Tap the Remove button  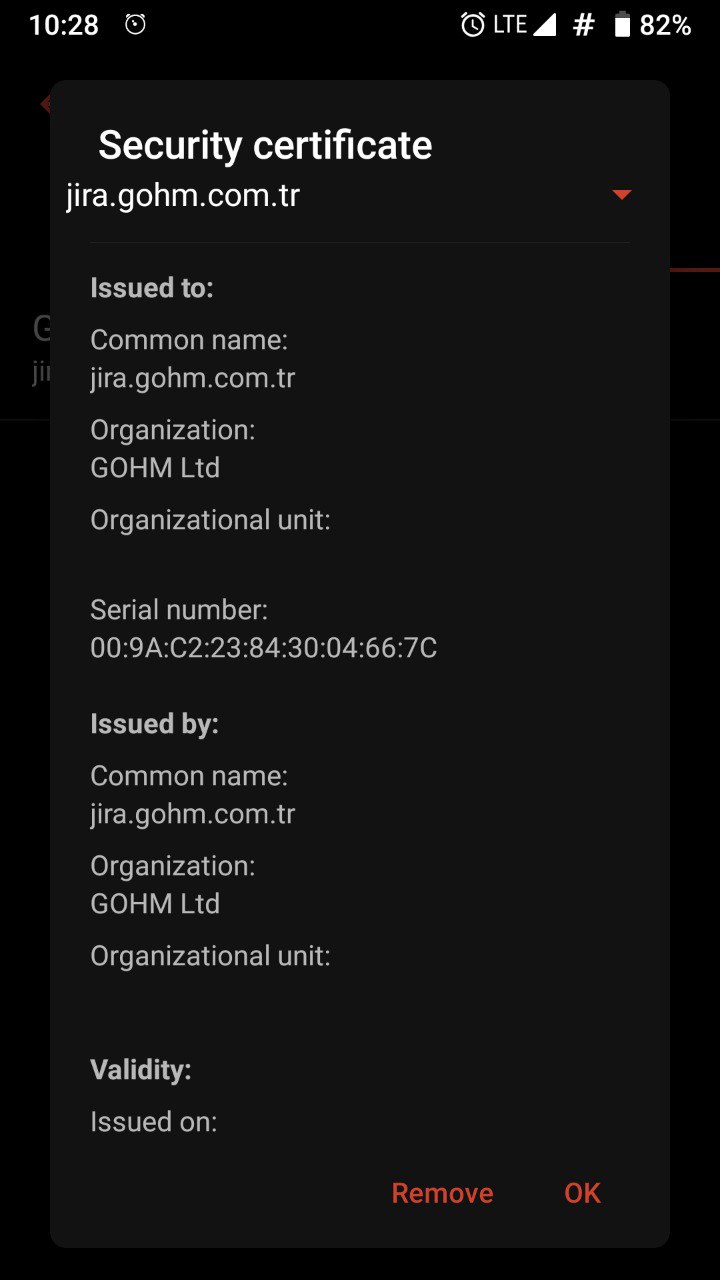[x=442, y=1193]
